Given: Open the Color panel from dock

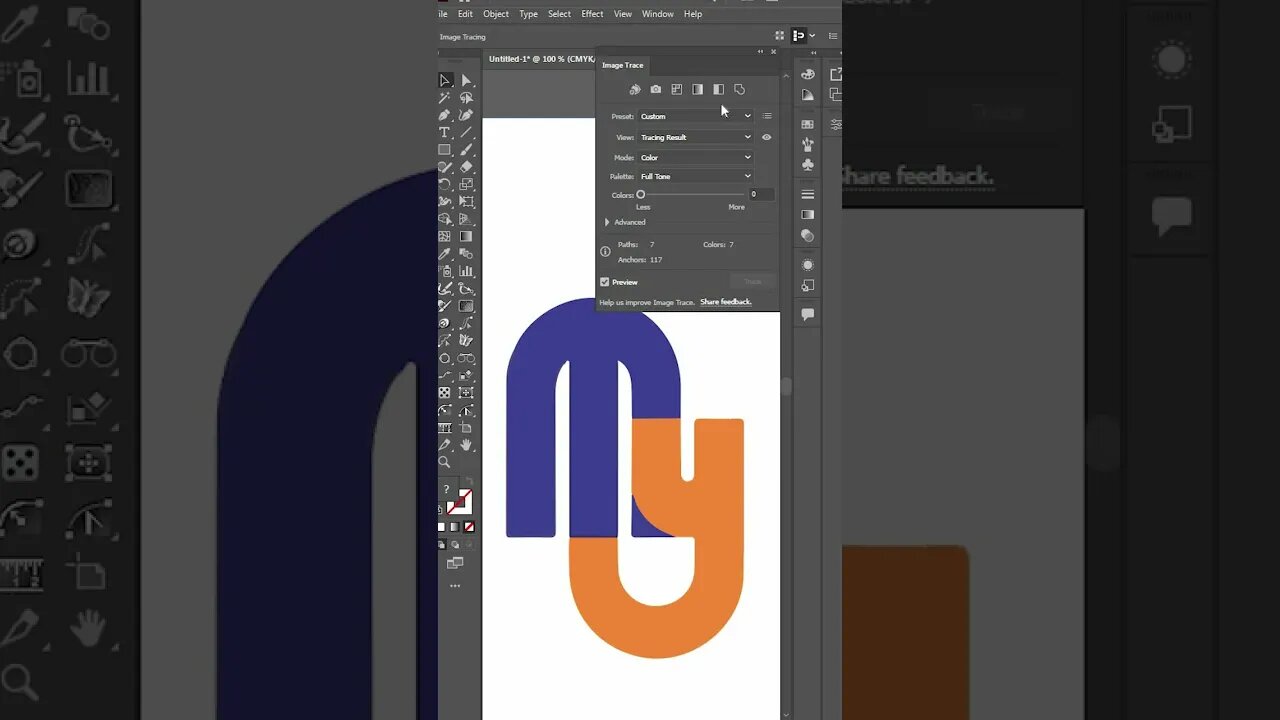Looking at the screenshot, I should pos(808,74).
